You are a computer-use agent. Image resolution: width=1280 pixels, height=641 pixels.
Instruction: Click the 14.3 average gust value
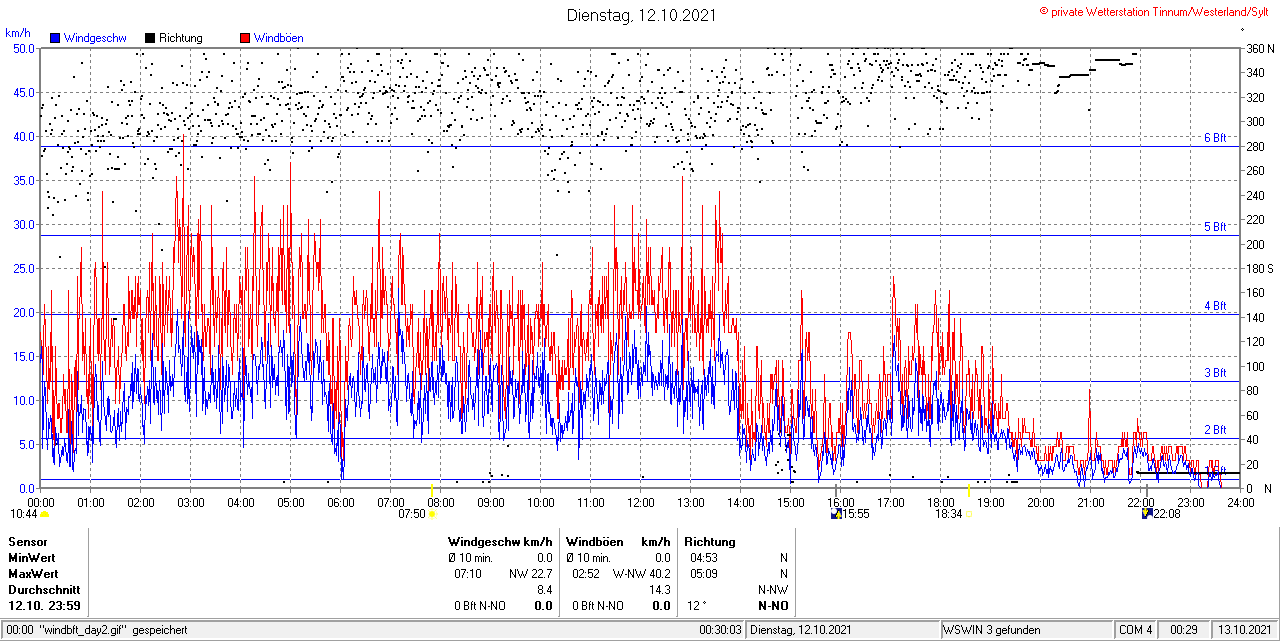(660, 590)
